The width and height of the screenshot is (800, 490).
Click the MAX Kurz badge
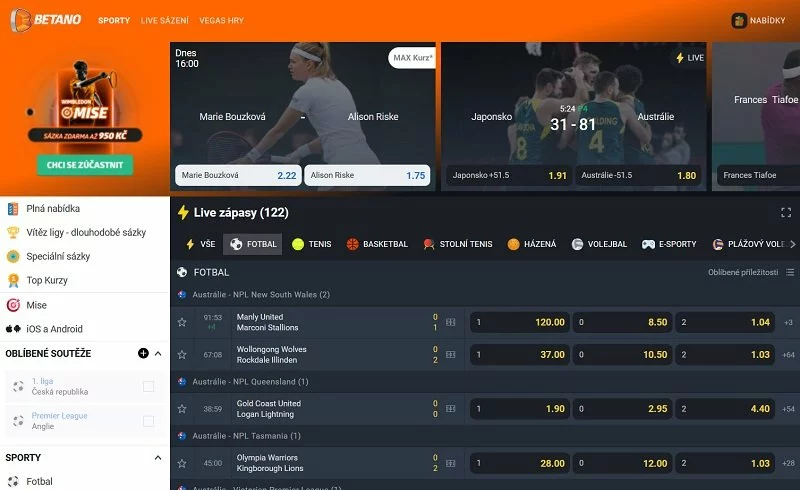tap(412, 58)
